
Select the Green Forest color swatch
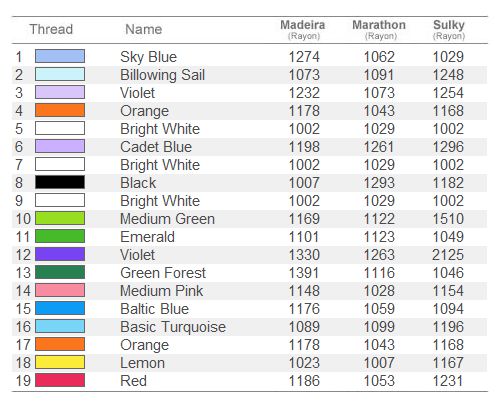click(x=60, y=272)
